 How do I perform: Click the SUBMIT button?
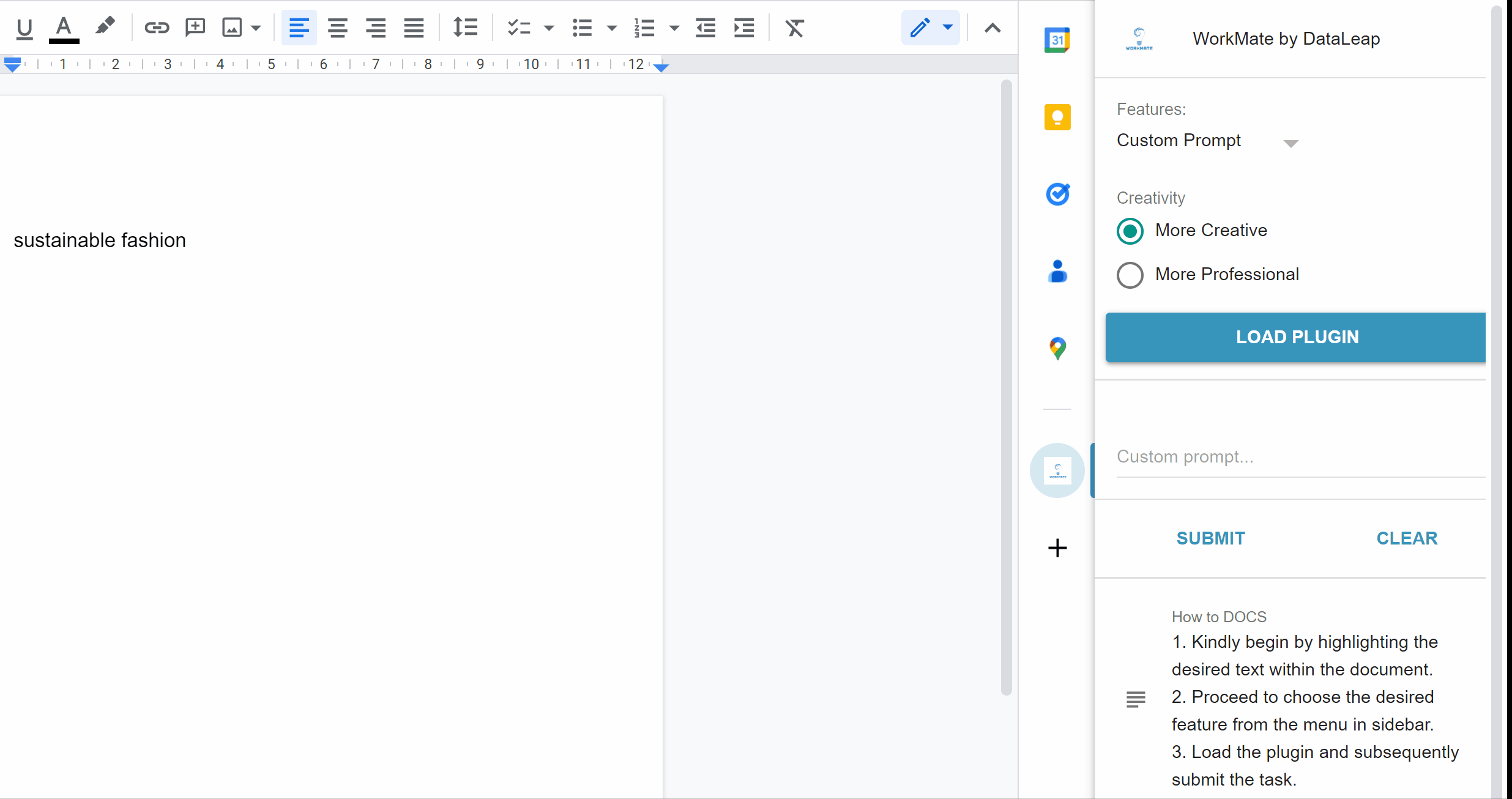pyautogui.click(x=1211, y=538)
